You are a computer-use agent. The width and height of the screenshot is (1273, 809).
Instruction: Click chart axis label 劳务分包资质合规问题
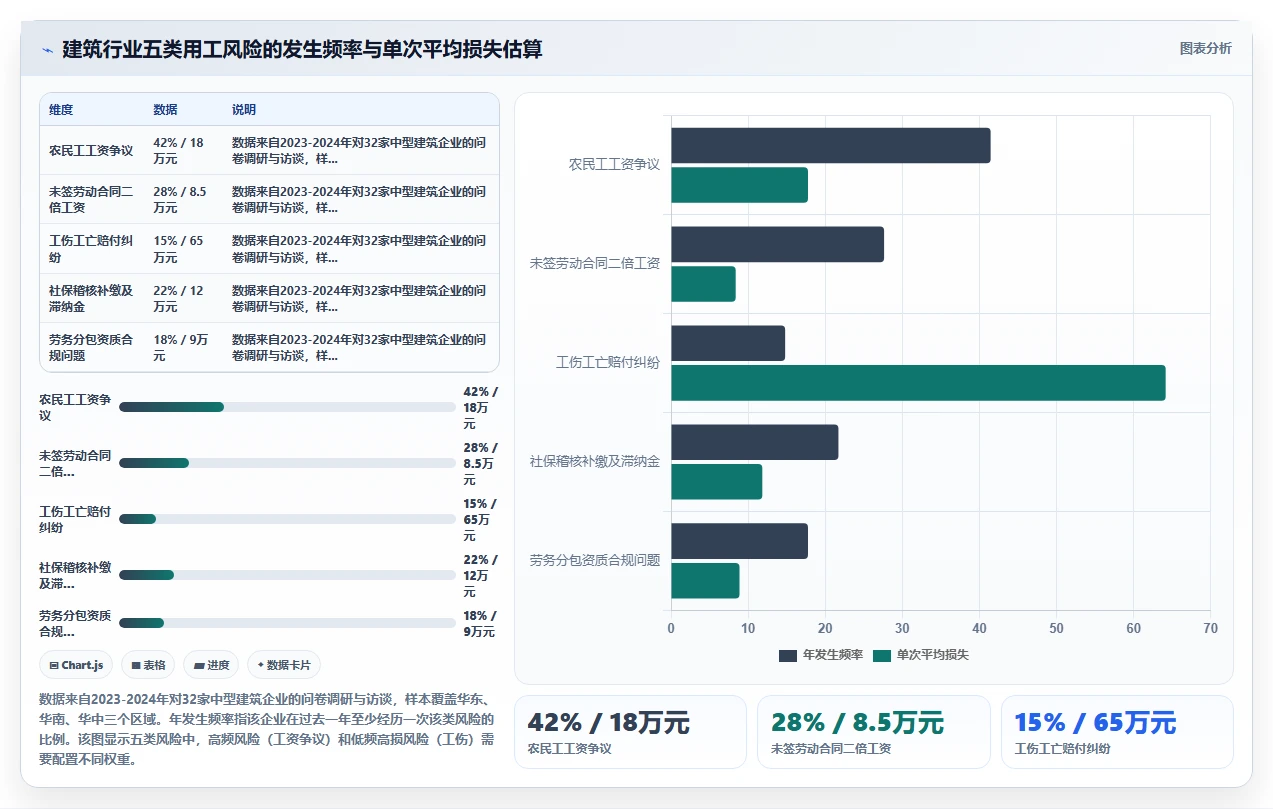595,560
